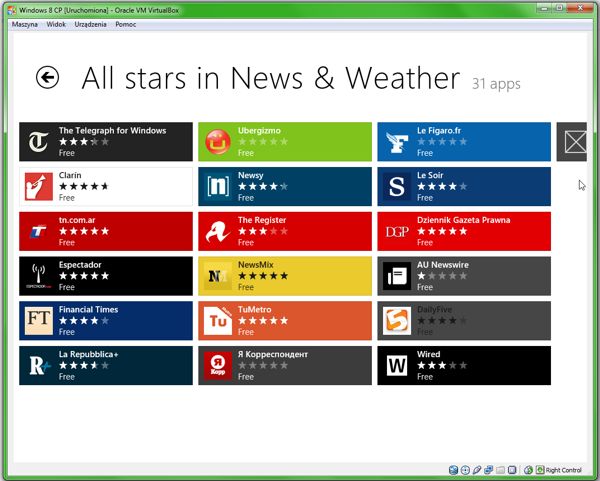Open the Pomoc menu

[x=126, y=24]
